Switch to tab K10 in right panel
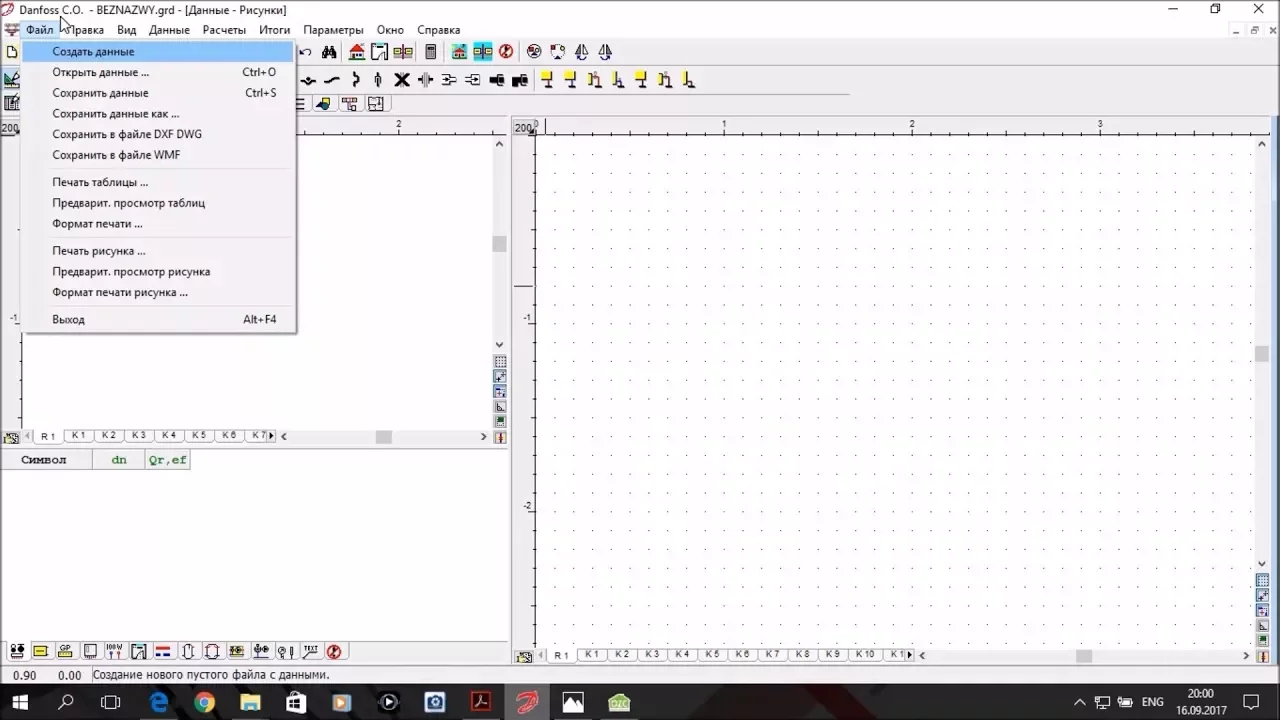 [x=864, y=654]
